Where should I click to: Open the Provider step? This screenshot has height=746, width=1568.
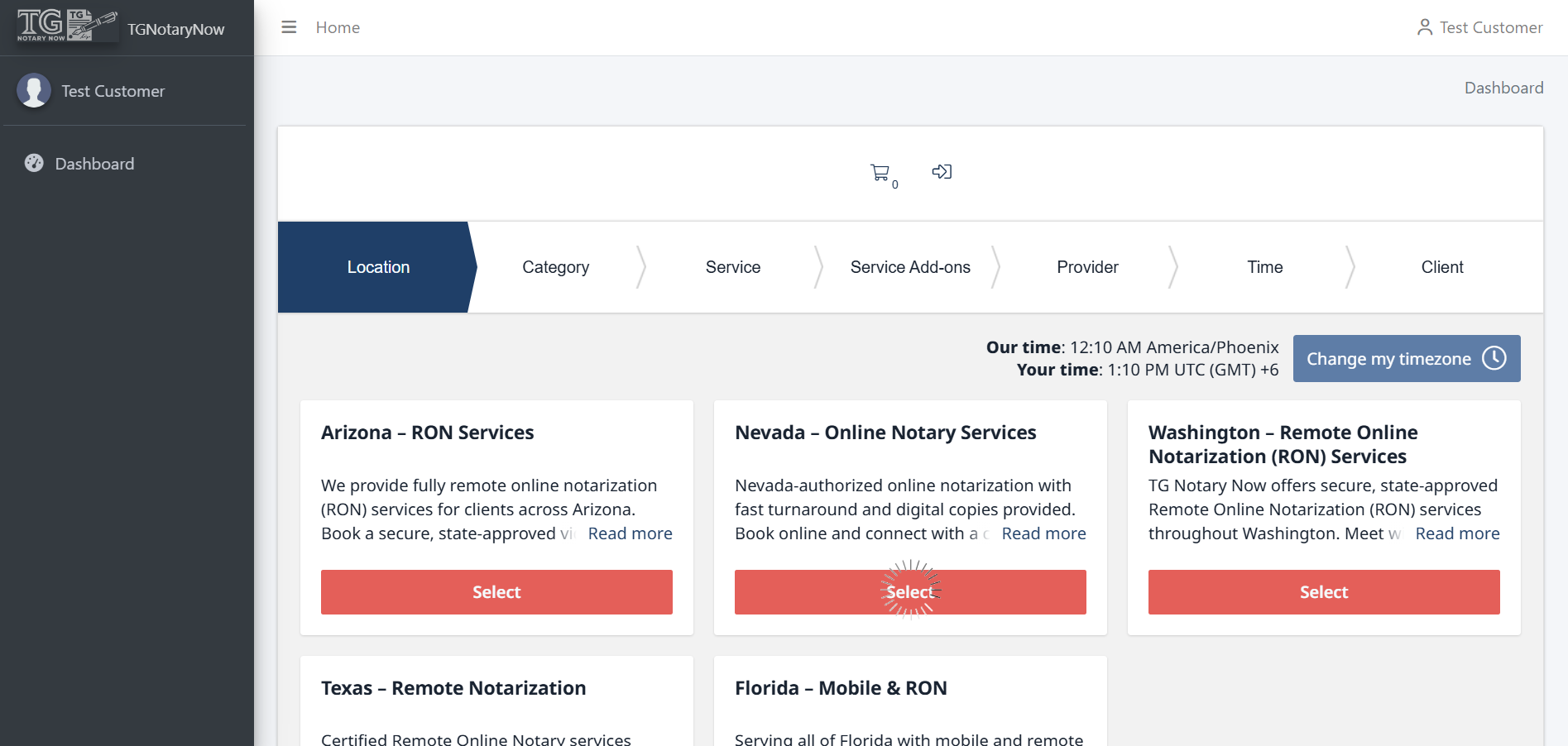click(1087, 267)
